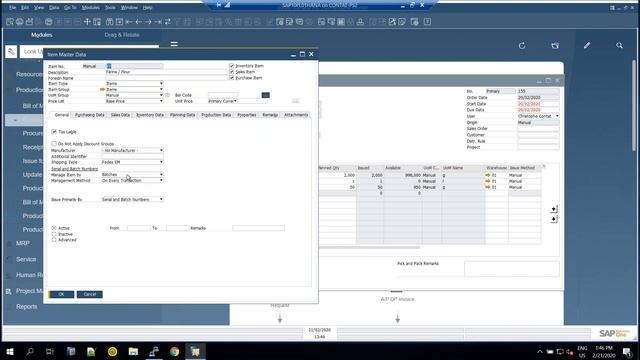The width and height of the screenshot is (640, 360).
Task: Select the Advanced radio button
Action: click(x=54, y=240)
